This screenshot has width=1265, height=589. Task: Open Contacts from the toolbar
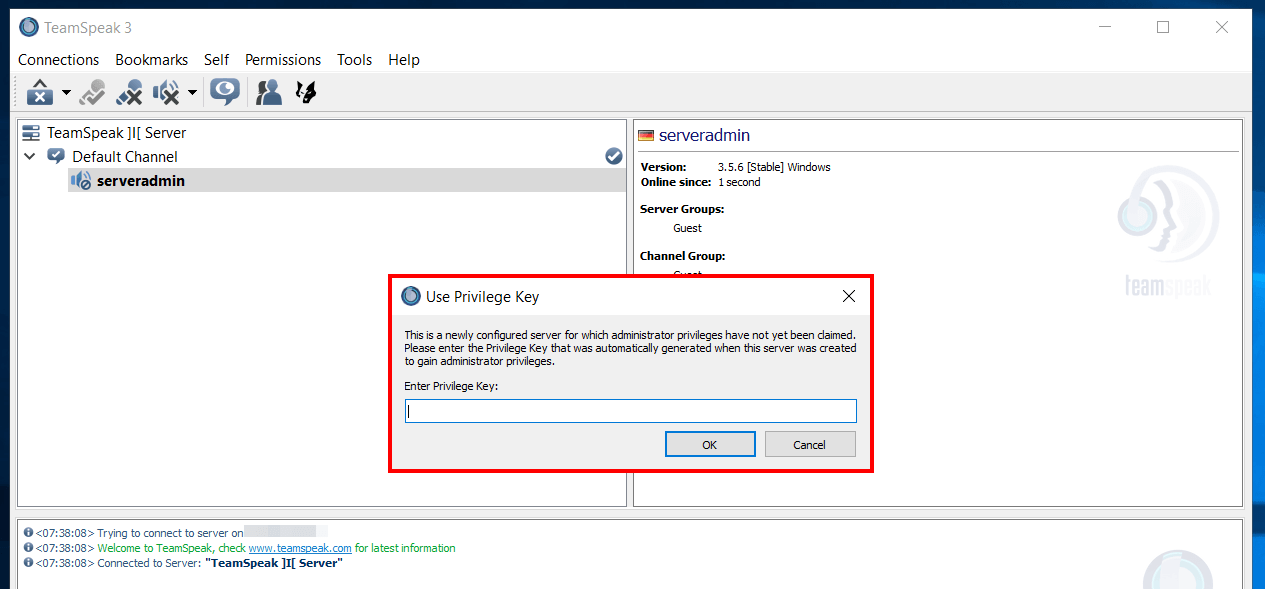coord(268,93)
